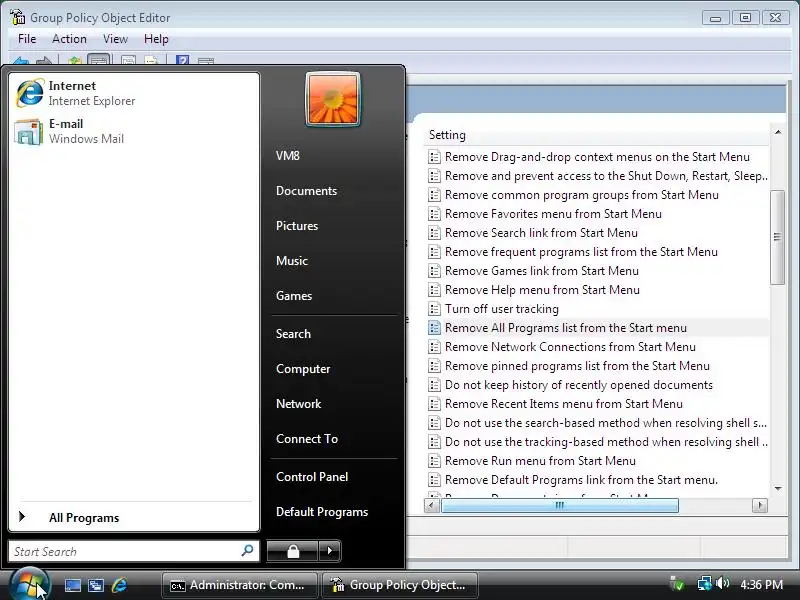Select Remove Favorites menu from Start Menu
Viewport: 800px width, 600px height.
[553, 214]
